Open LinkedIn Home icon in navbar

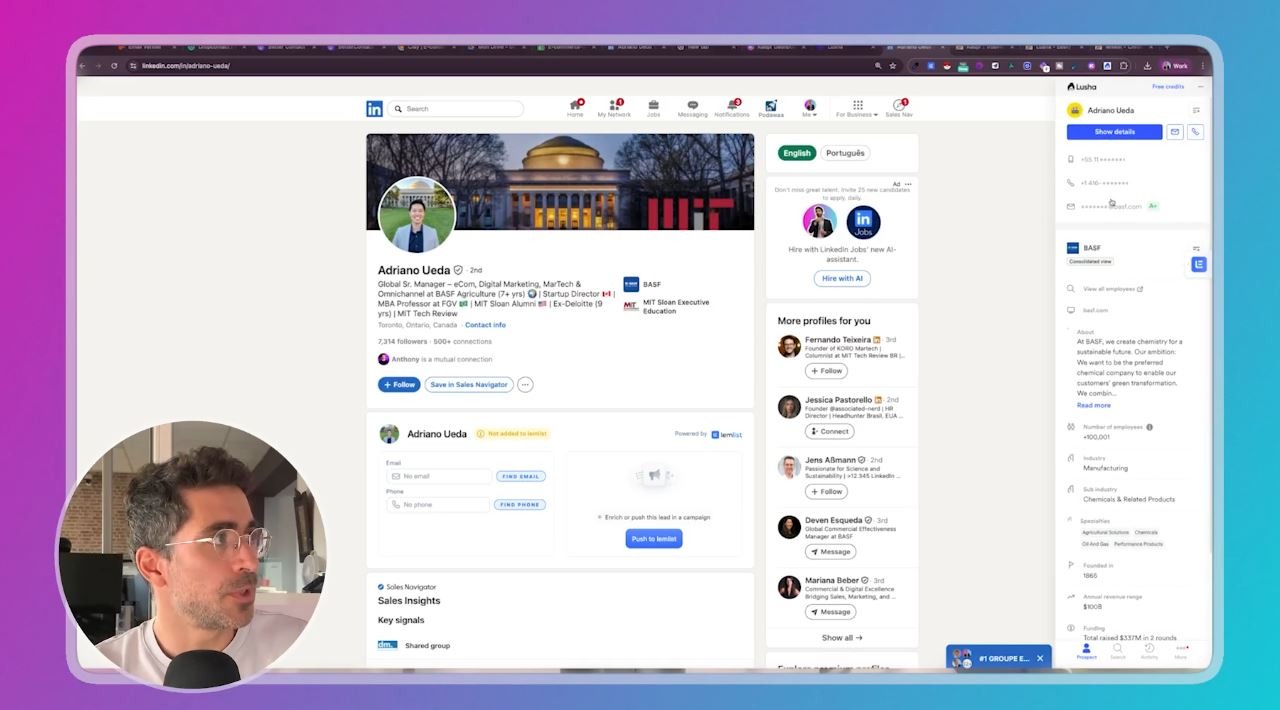[x=575, y=108]
